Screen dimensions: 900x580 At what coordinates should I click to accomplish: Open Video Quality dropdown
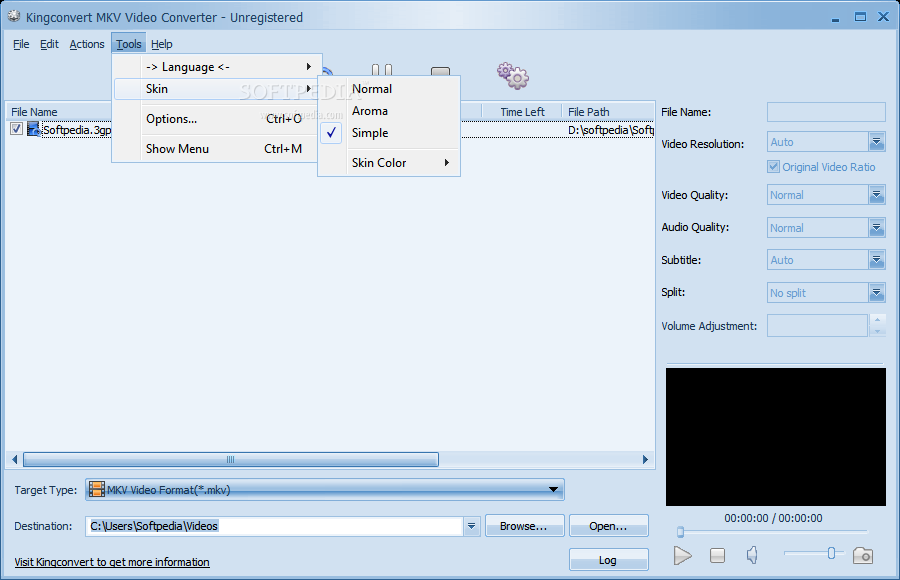point(876,195)
